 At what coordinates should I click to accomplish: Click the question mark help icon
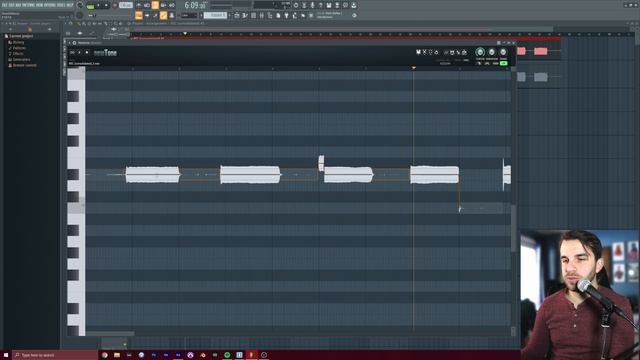tap(320, 5)
